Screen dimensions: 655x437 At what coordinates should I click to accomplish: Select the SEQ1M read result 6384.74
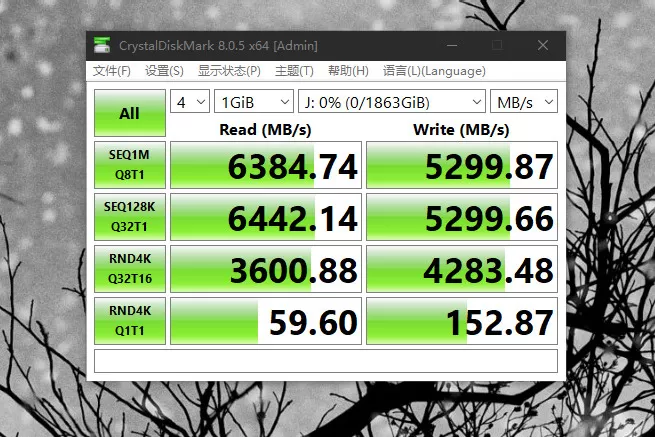(265, 166)
